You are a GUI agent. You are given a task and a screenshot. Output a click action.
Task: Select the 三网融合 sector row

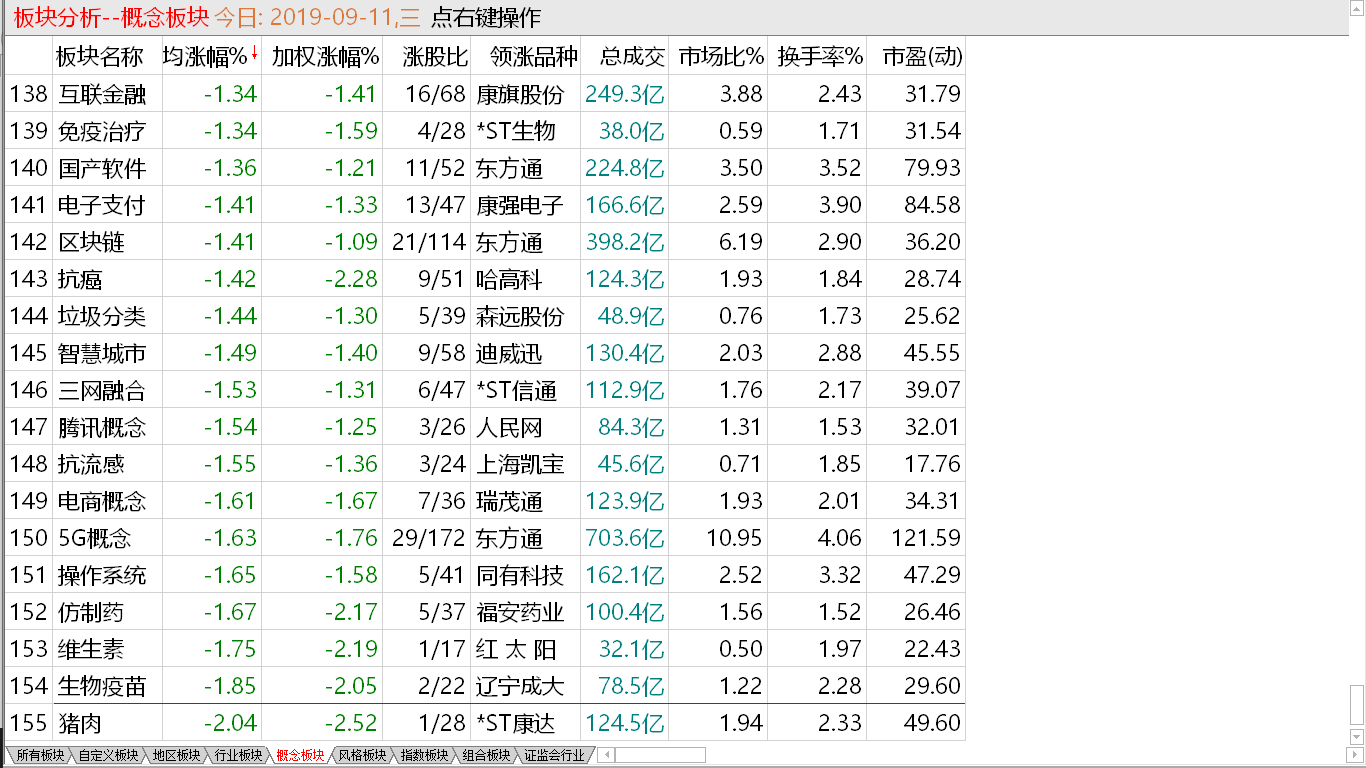(x=486, y=390)
